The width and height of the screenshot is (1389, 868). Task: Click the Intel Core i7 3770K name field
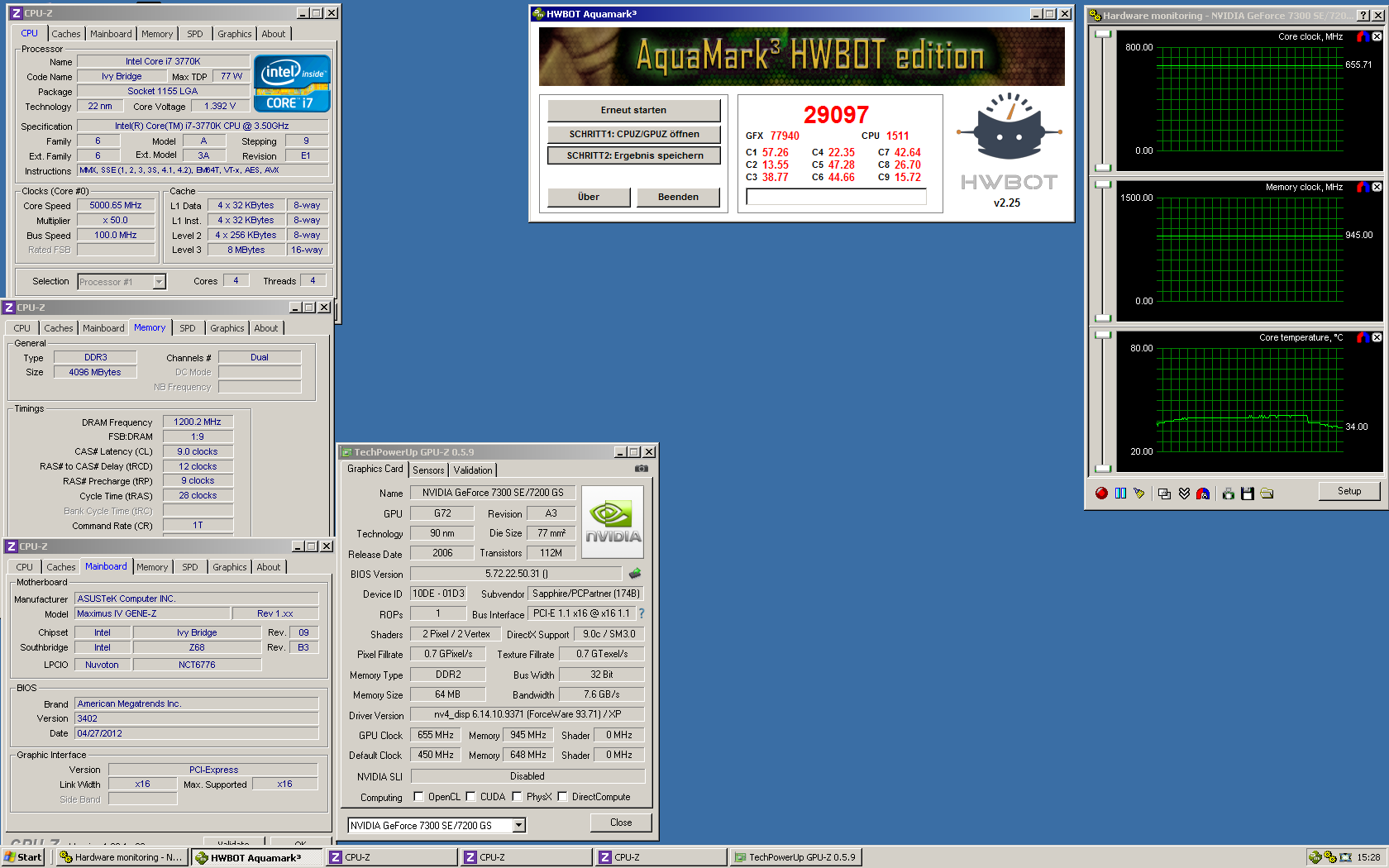[x=163, y=61]
